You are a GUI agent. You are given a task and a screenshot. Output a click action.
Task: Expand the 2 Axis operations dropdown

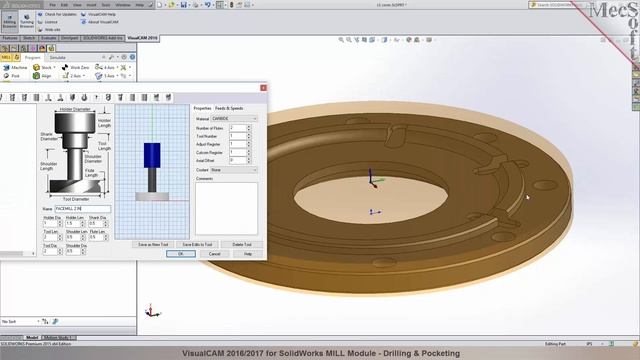pos(84,76)
